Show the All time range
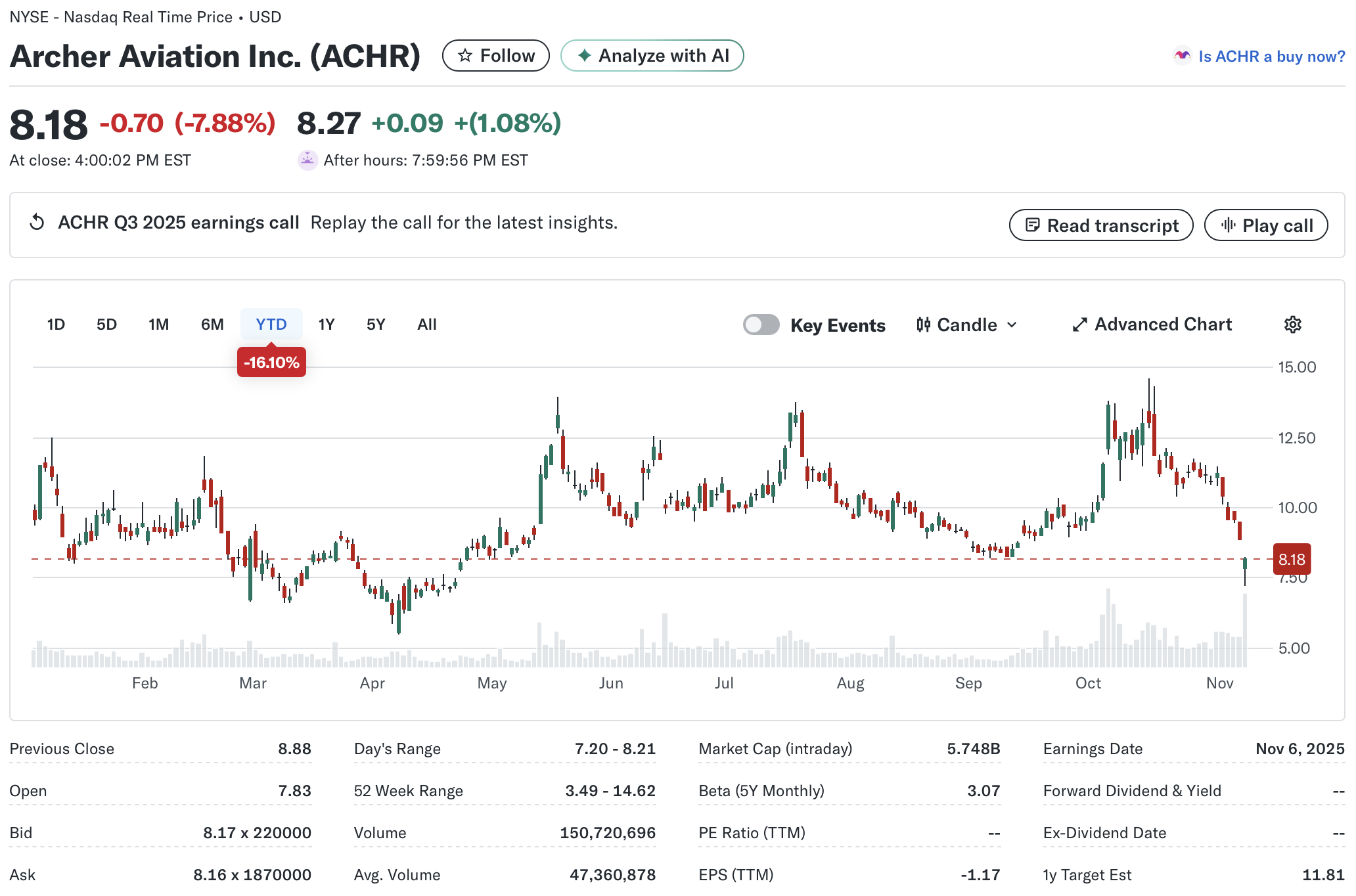The width and height of the screenshot is (1356, 896). (427, 325)
